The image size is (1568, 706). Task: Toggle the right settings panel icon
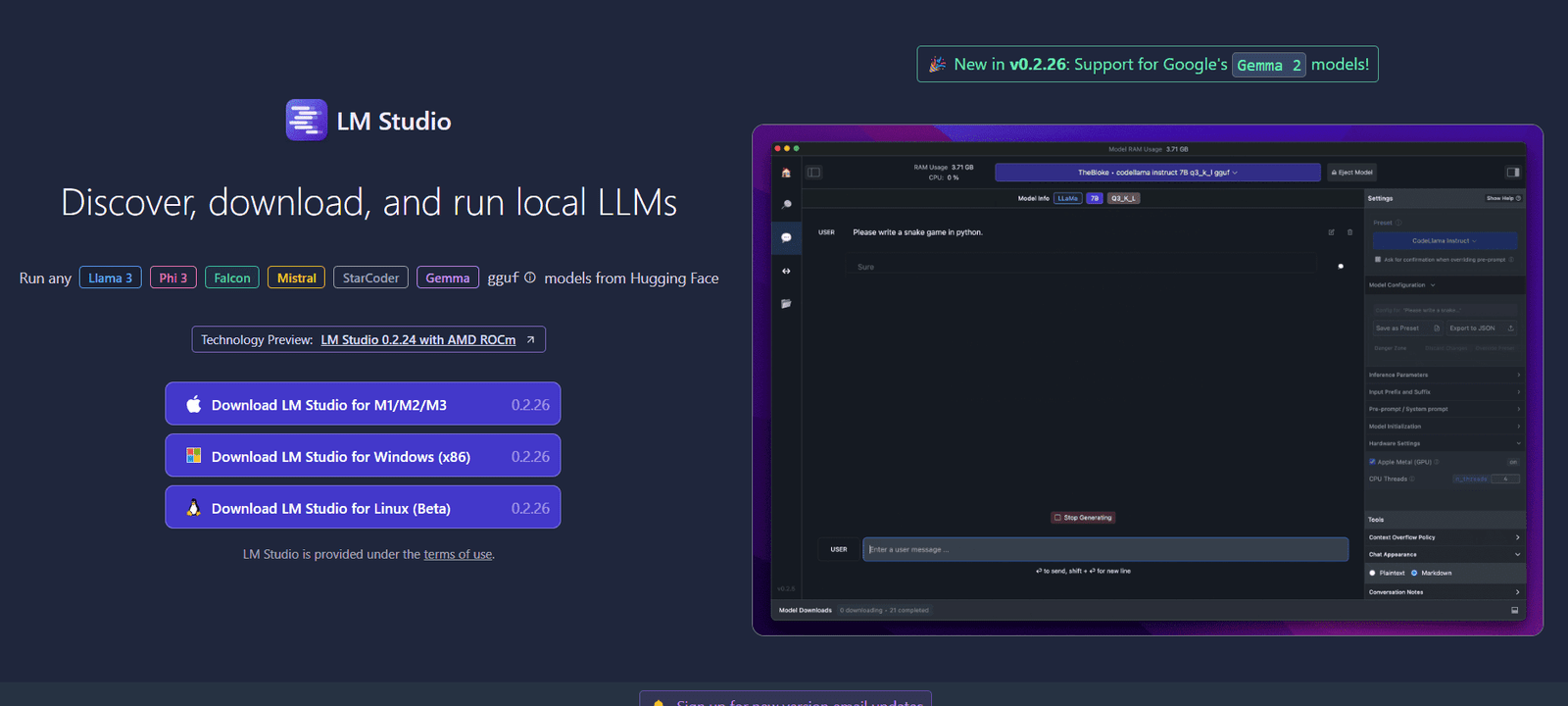coord(1513,173)
